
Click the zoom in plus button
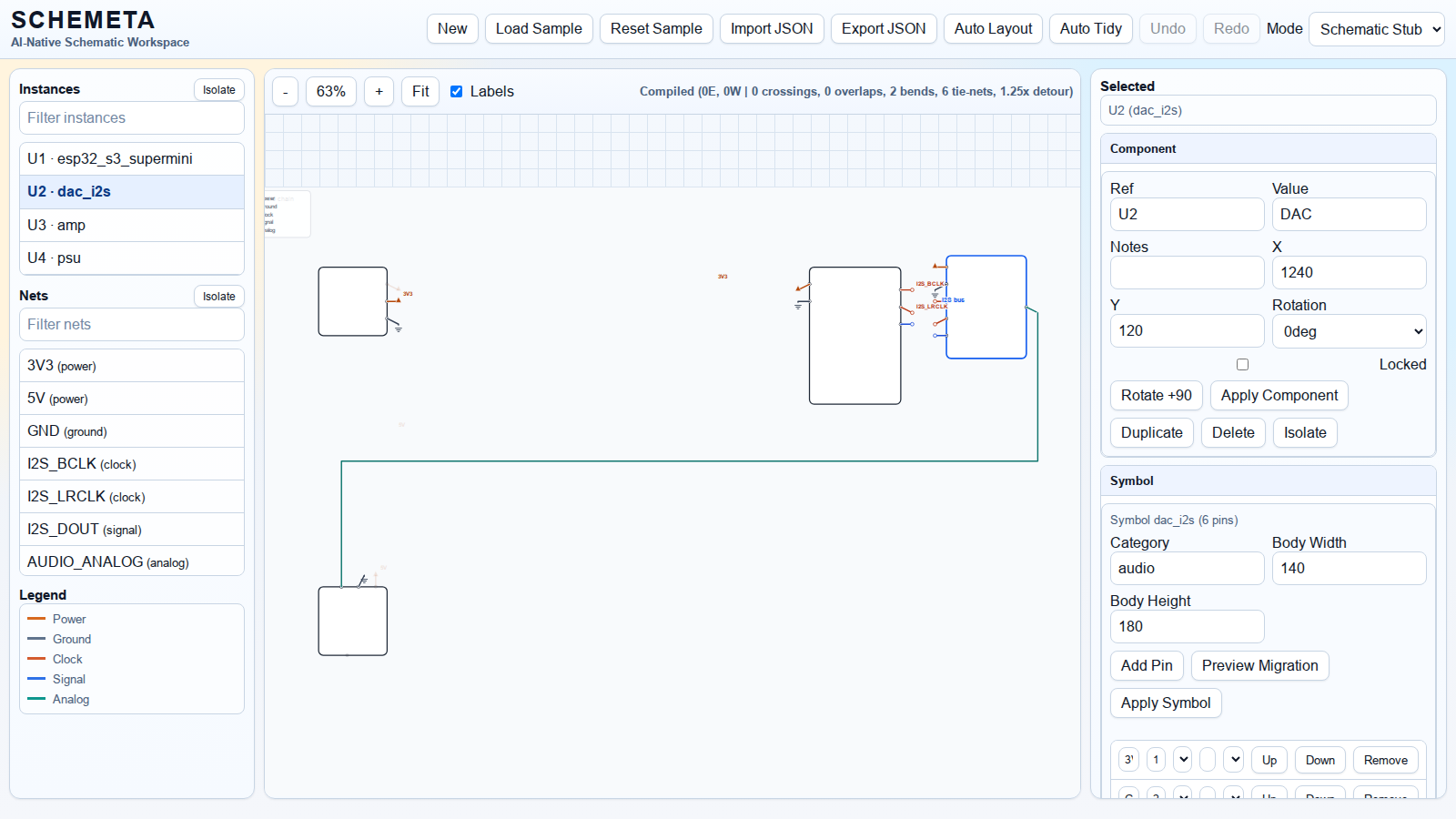[x=379, y=92]
